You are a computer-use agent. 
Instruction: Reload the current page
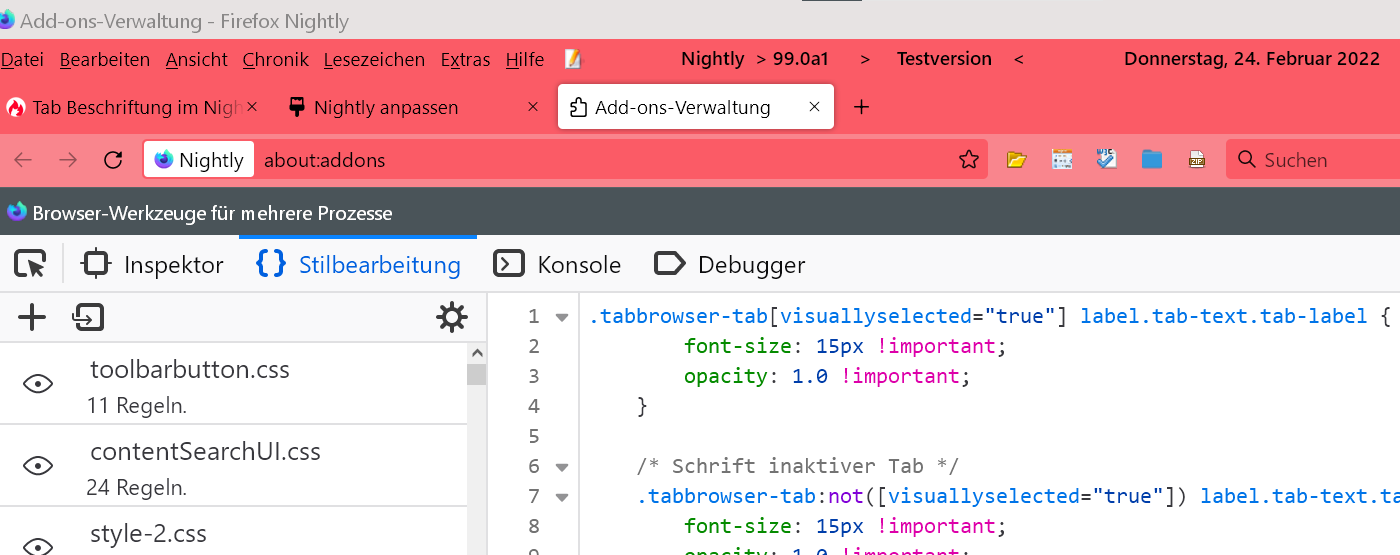[113, 160]
